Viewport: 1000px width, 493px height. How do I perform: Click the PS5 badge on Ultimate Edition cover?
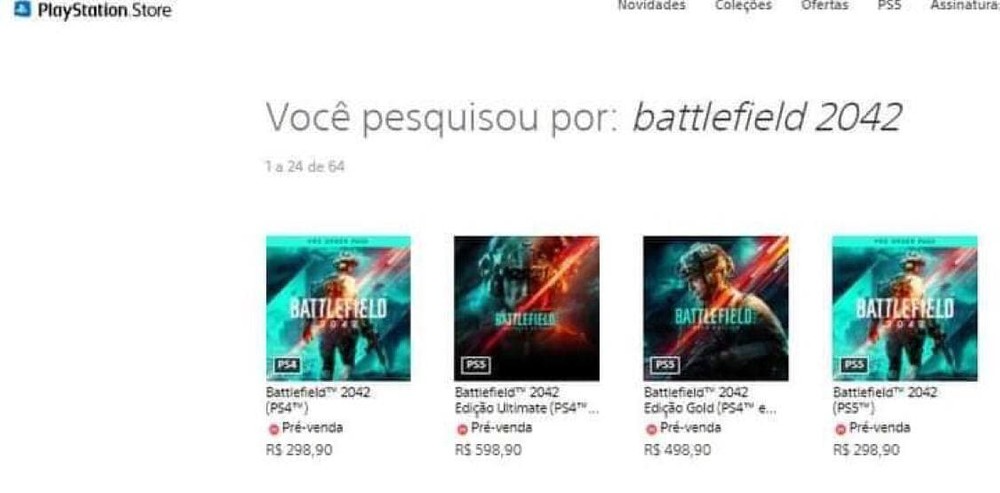(476, 365)
